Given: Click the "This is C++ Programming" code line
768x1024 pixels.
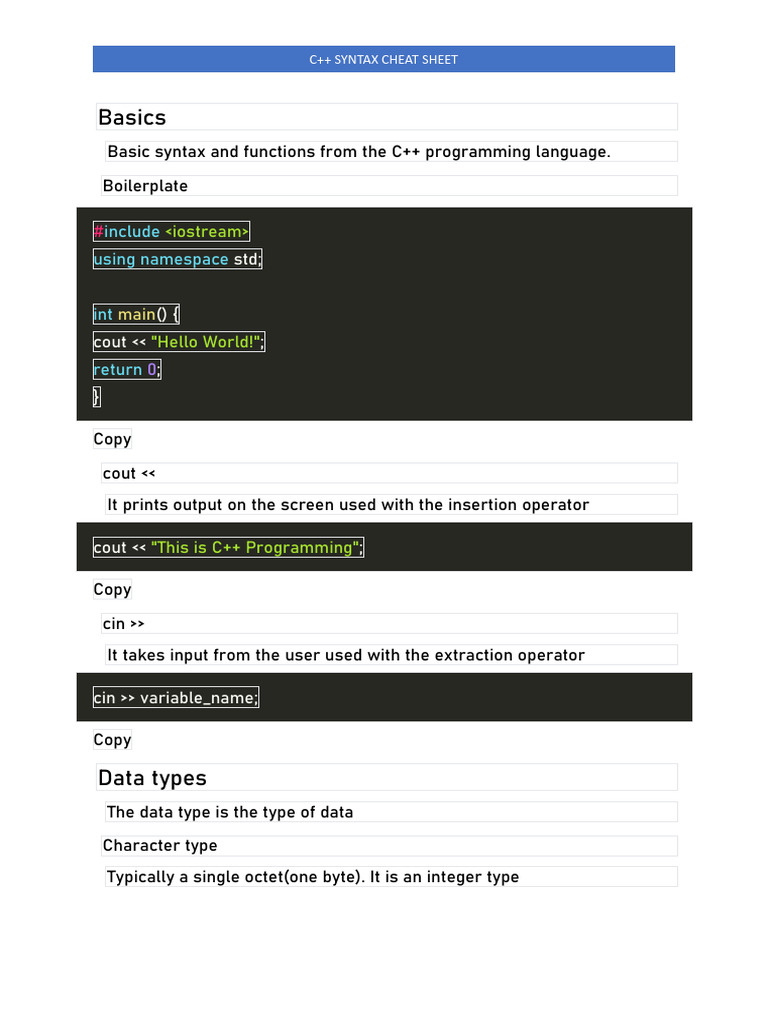Looking at the screenshot, I should (228, 547).
